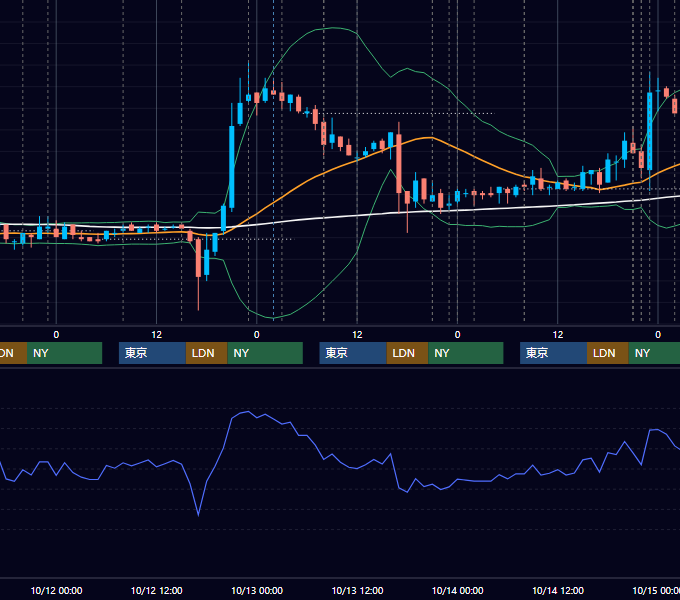Click the 10/12 00:00 time axis label

[x=56, y=590]
